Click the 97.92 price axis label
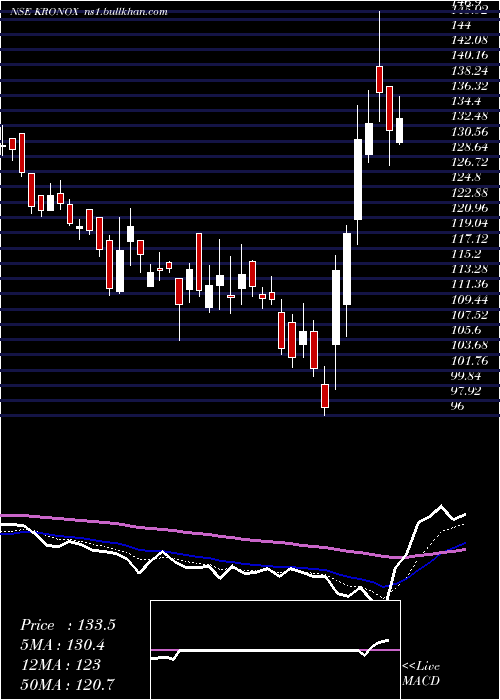Screen dimensions: 500x700 (468, 391)
